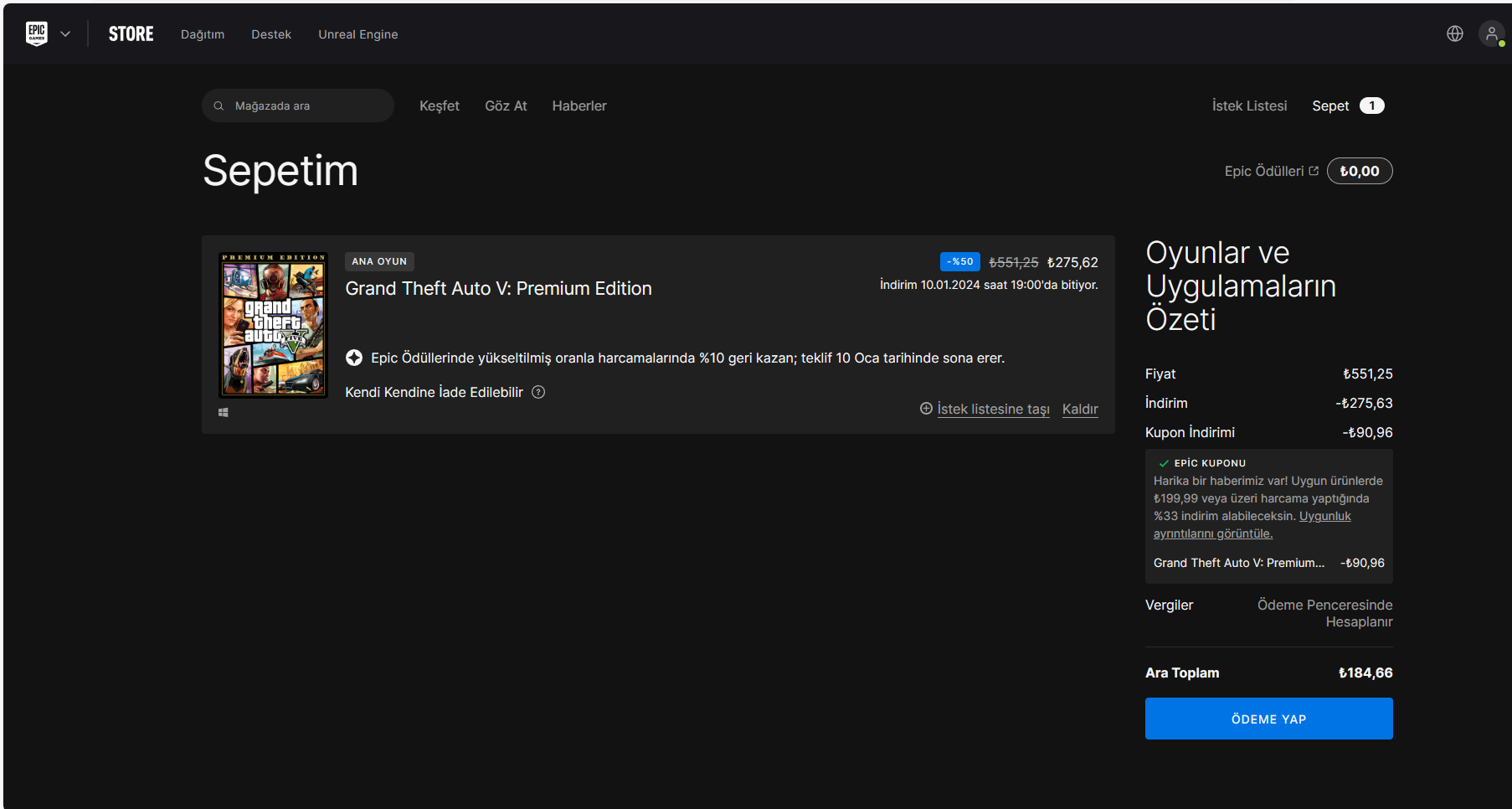Image resolution: width=1512 pixels, height=809 pixels.
Task: Click the ANA OYUN tag
Action: point(379,261)
